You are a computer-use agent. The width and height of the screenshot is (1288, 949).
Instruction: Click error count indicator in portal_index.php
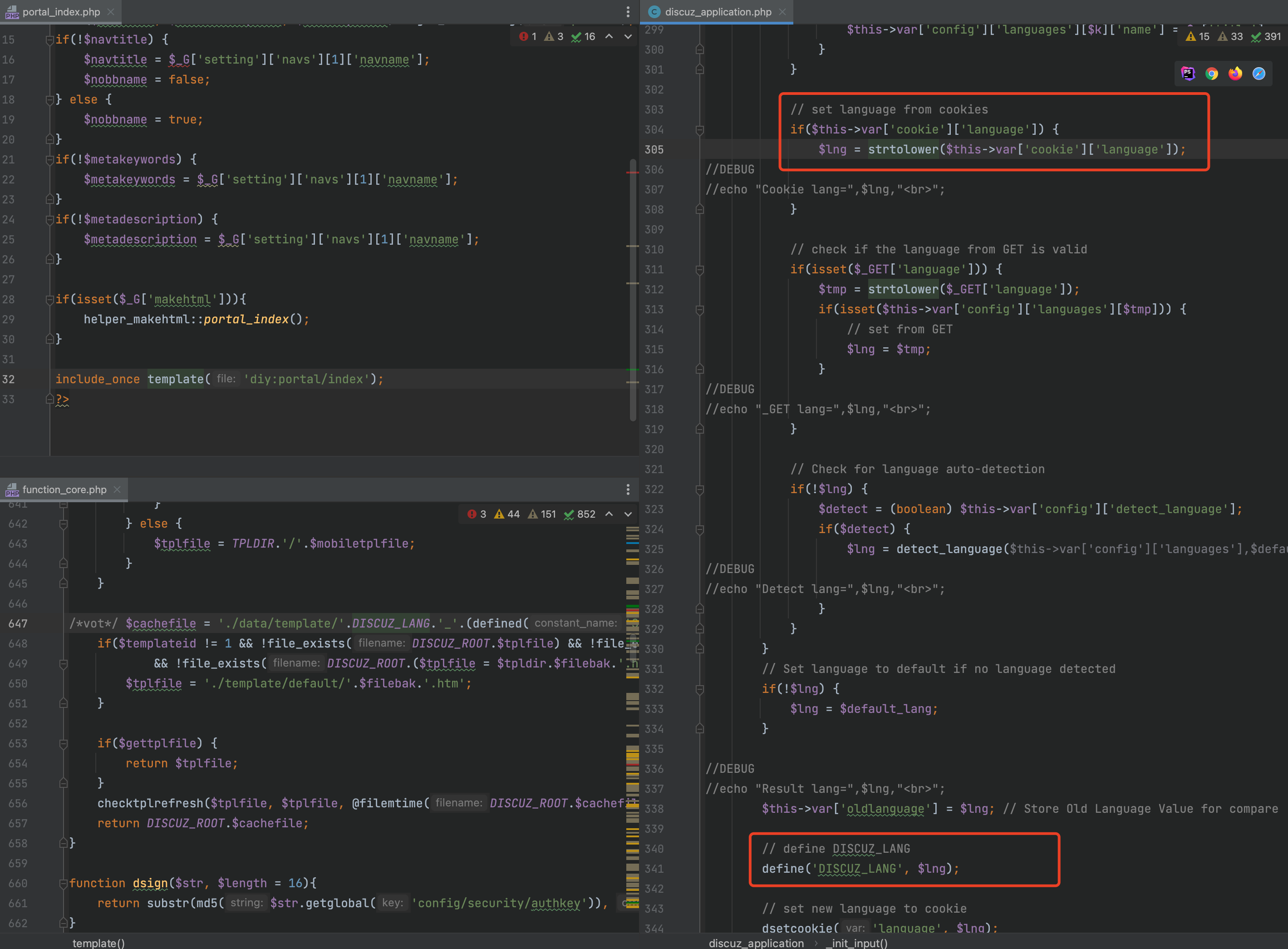[x=528, y=36]
